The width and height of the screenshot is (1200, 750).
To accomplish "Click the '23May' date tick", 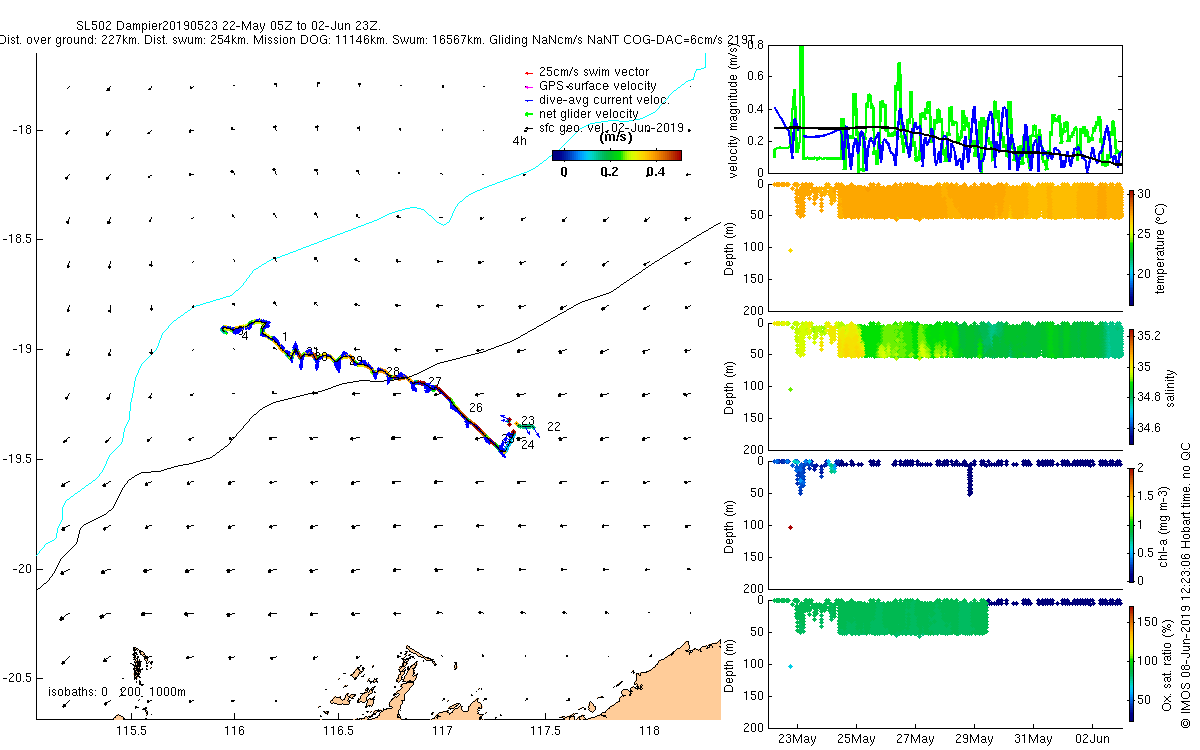I will coord(797,739).
